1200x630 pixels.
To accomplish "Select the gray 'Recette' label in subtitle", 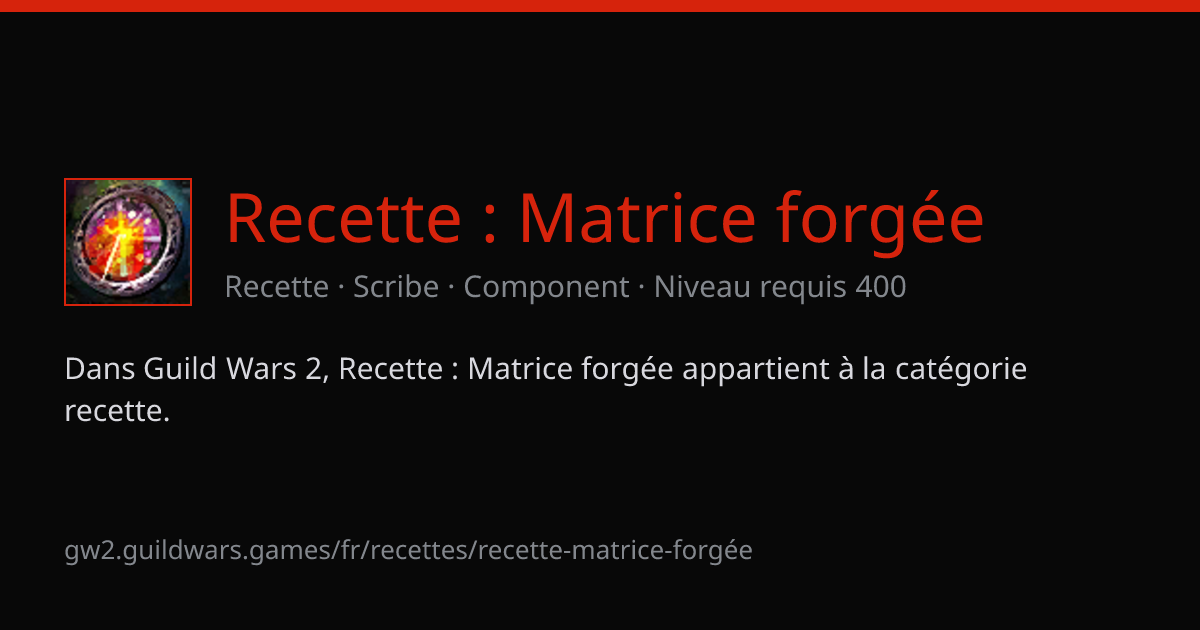I will (x=277, y=287).
